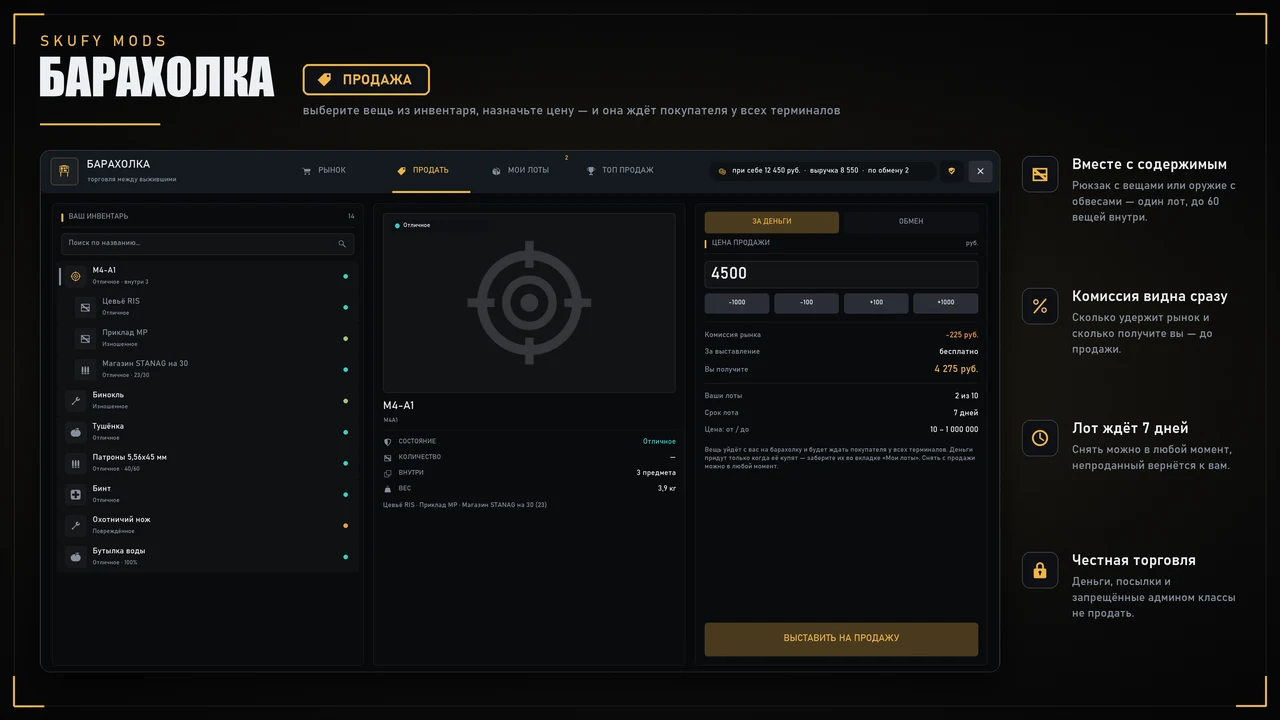Select Охотничий нож inventory item
This screenshot has width=1280, height=720.
pyautogui.click(x=208, y=526)
